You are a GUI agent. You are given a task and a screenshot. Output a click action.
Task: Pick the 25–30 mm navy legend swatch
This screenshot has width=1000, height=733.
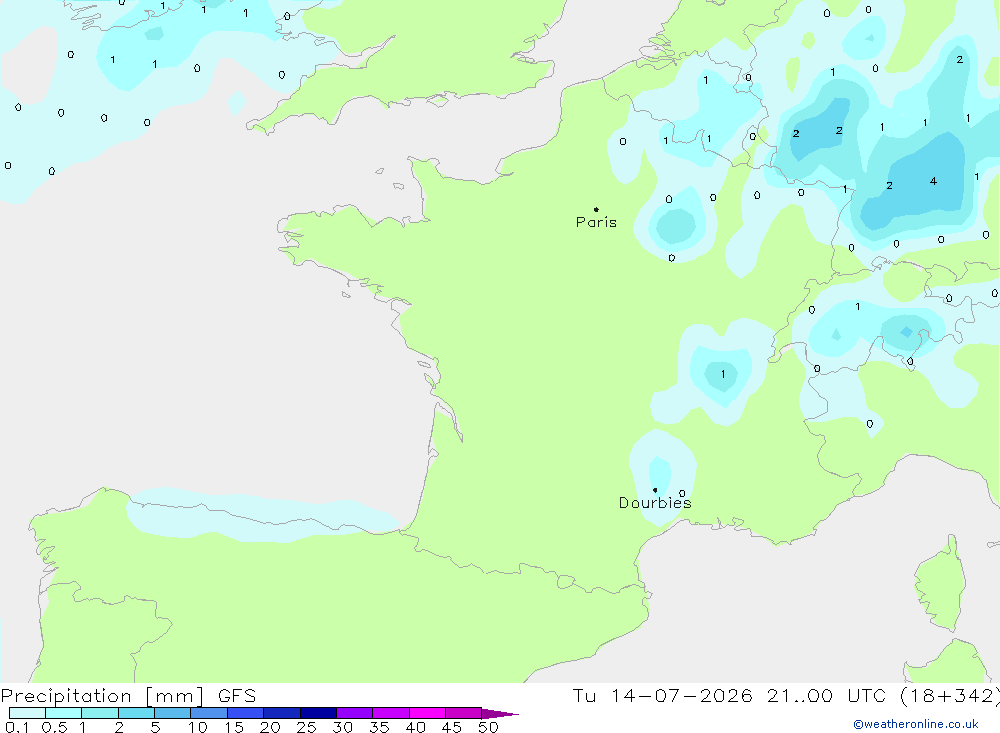(x=318, y=713)
